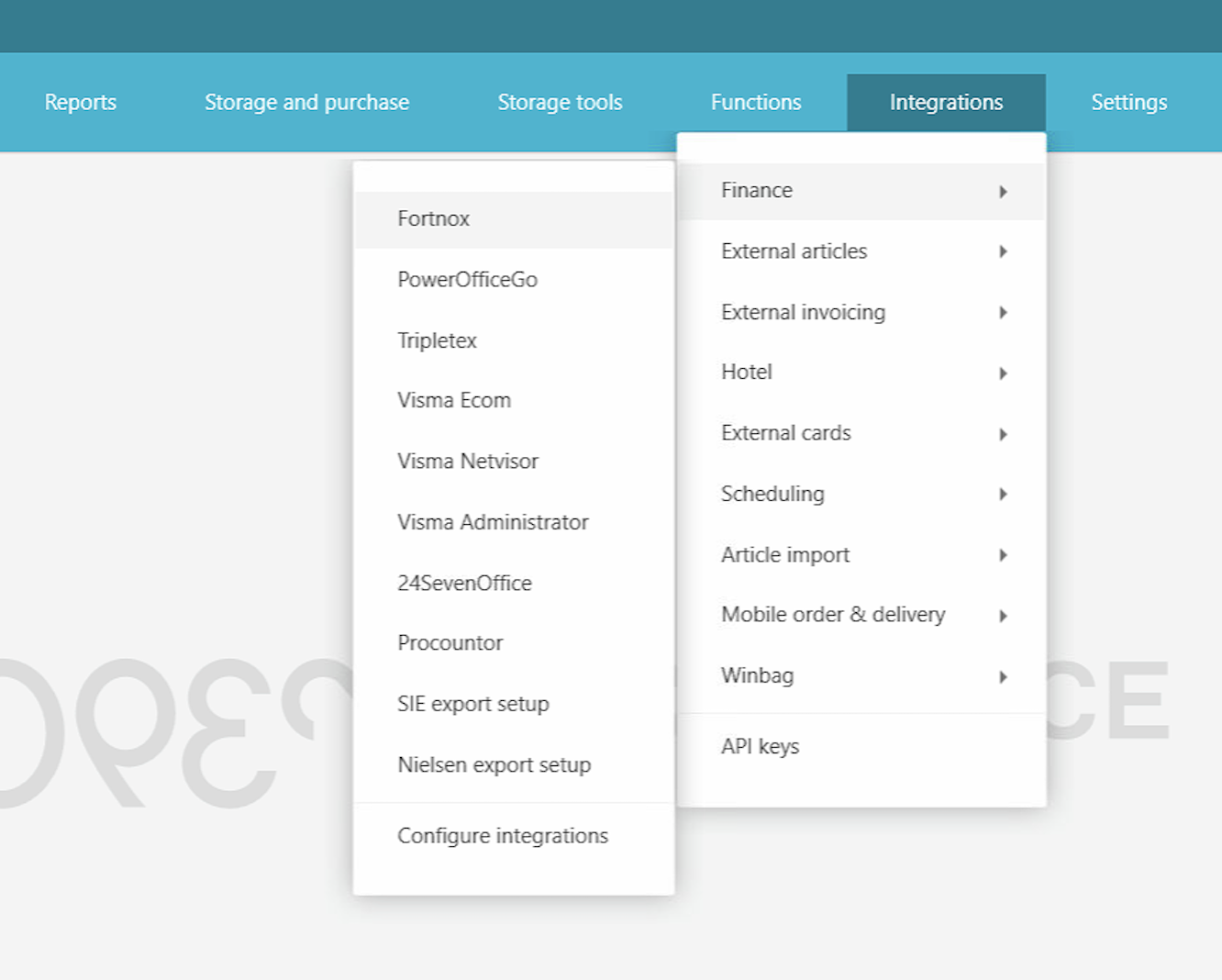This screenshot has width=1222, height=980.
Task: Open the Tripletex integration
Action: tap(437, 340)
